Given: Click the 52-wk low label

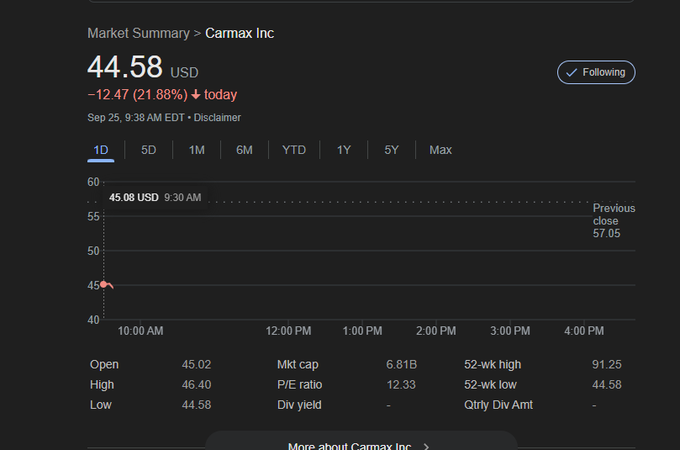Looking at the screenshot, I should (x=490, y=385).
